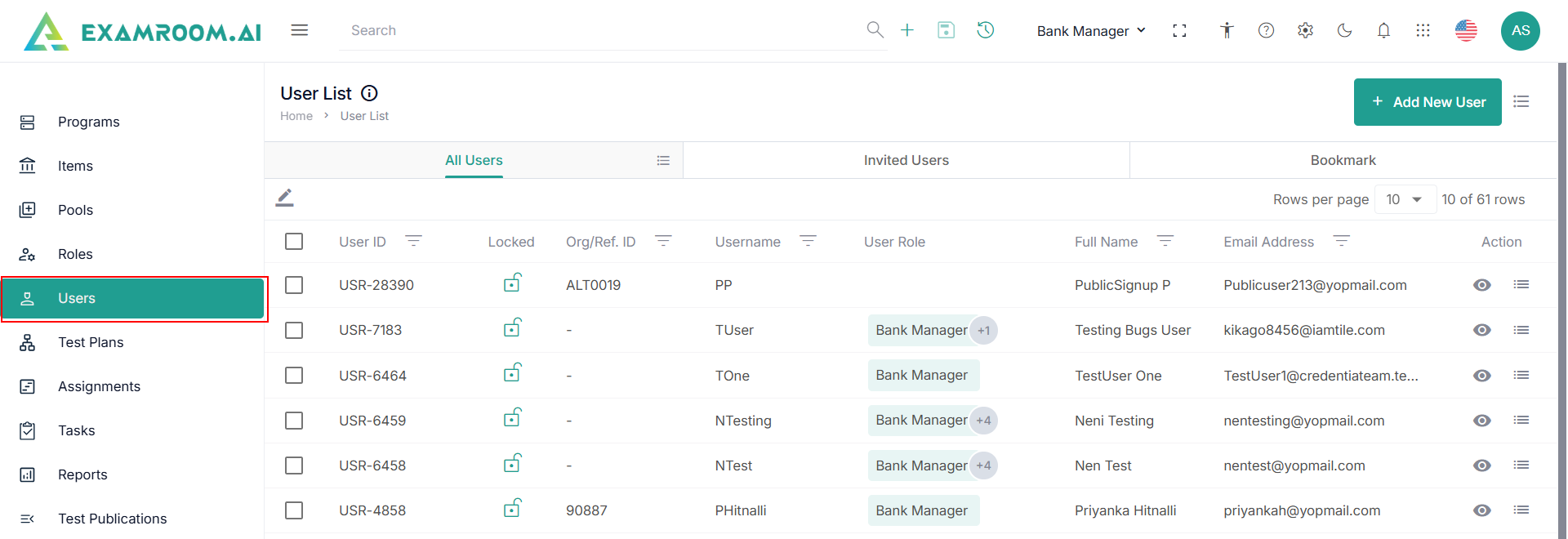The width and height of the screenshot is (1568, 539).
Task: Toggle fullscreen mode icon
Action: (1179, 30)
